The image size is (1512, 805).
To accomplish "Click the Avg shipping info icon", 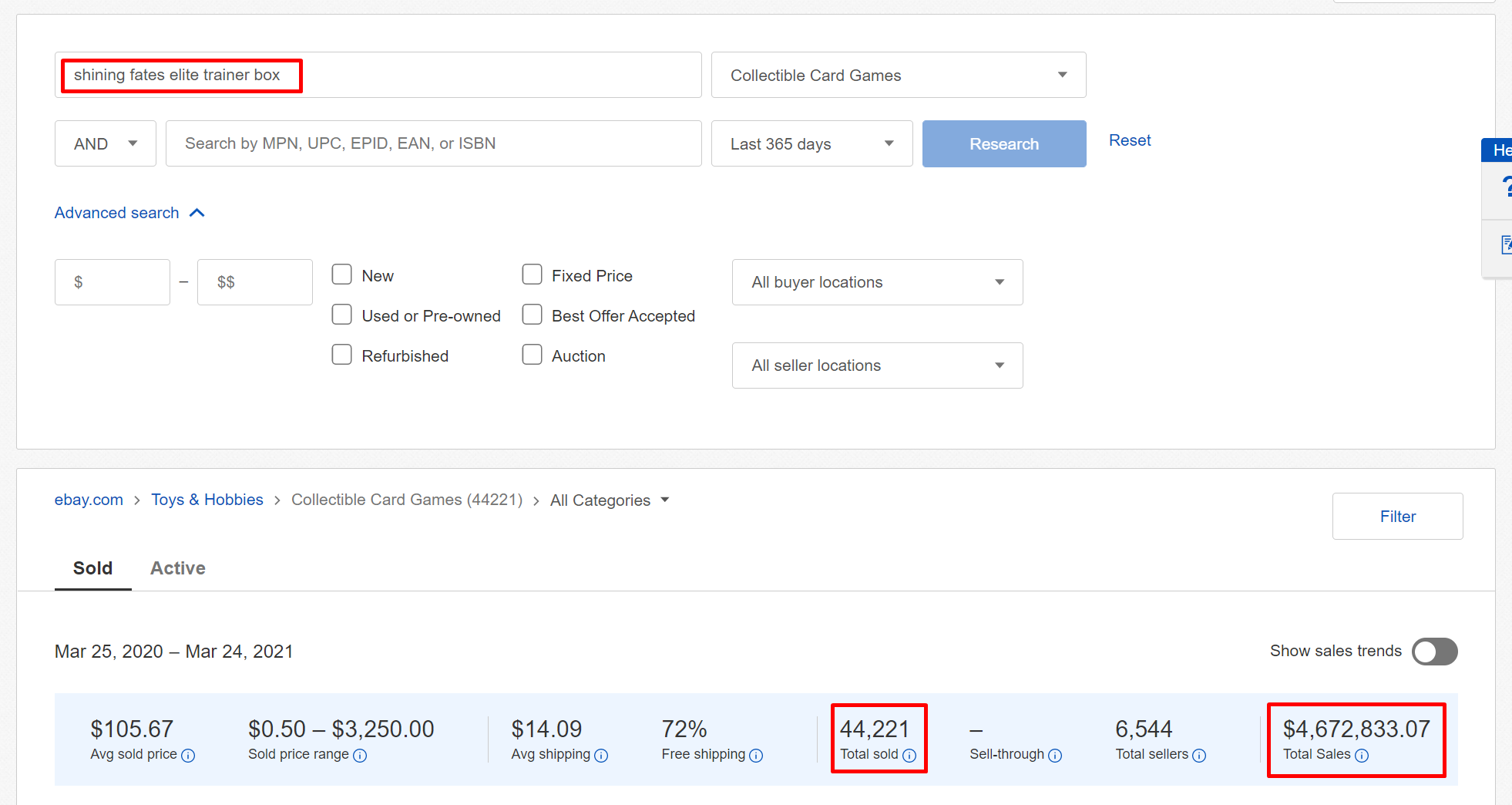I will (601, 756).
